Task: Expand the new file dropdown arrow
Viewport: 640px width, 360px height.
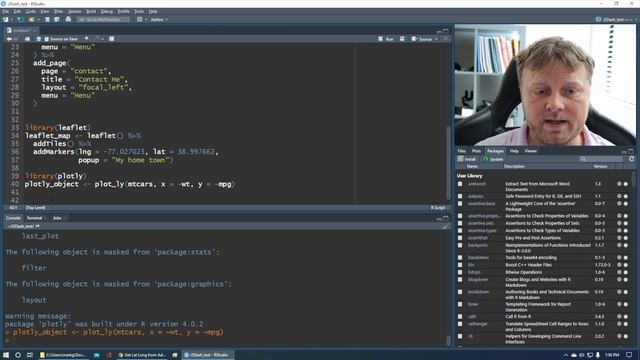Action: point(11,19)
